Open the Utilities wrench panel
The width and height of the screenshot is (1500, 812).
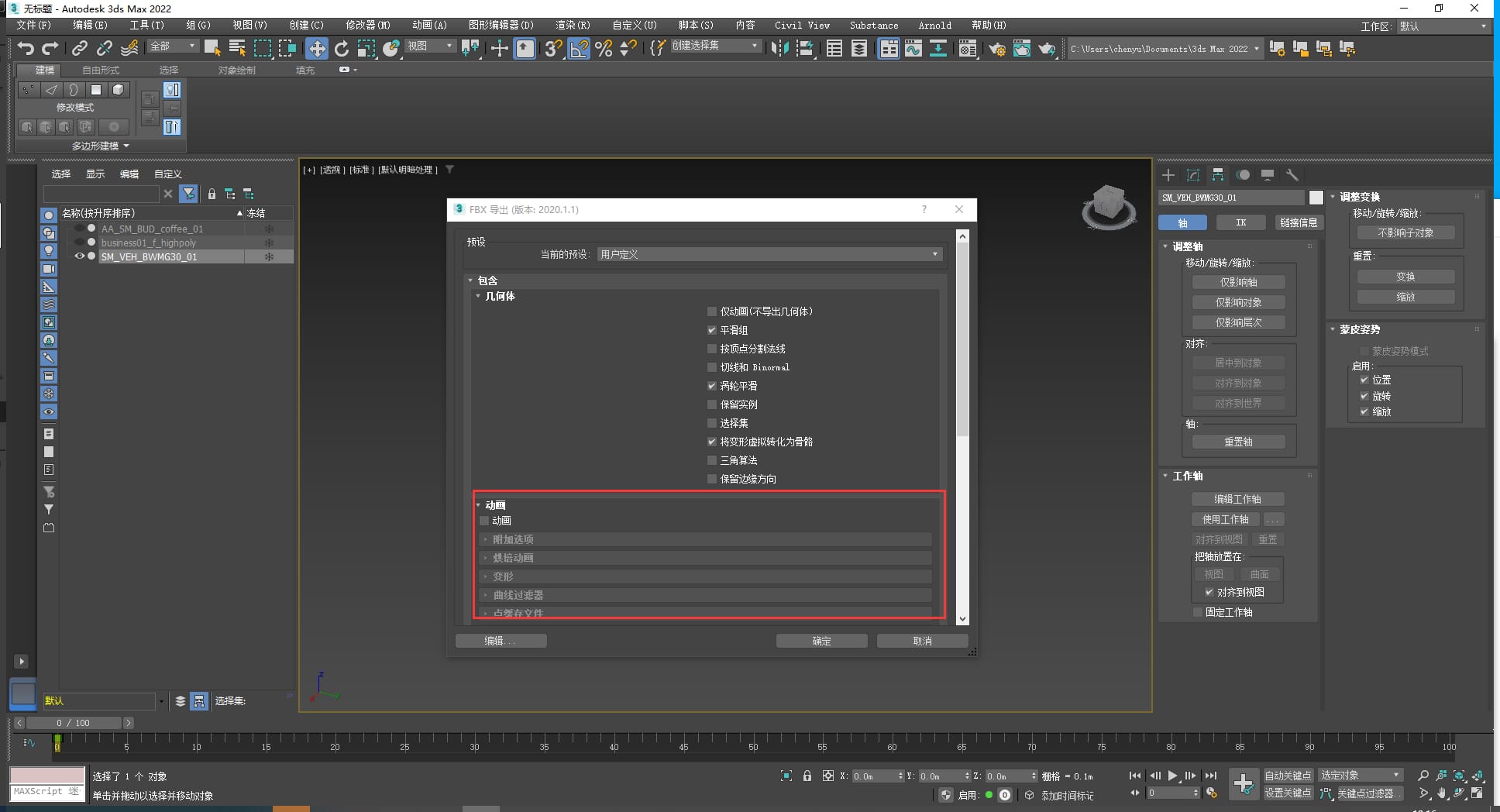tap(1292, 175)
